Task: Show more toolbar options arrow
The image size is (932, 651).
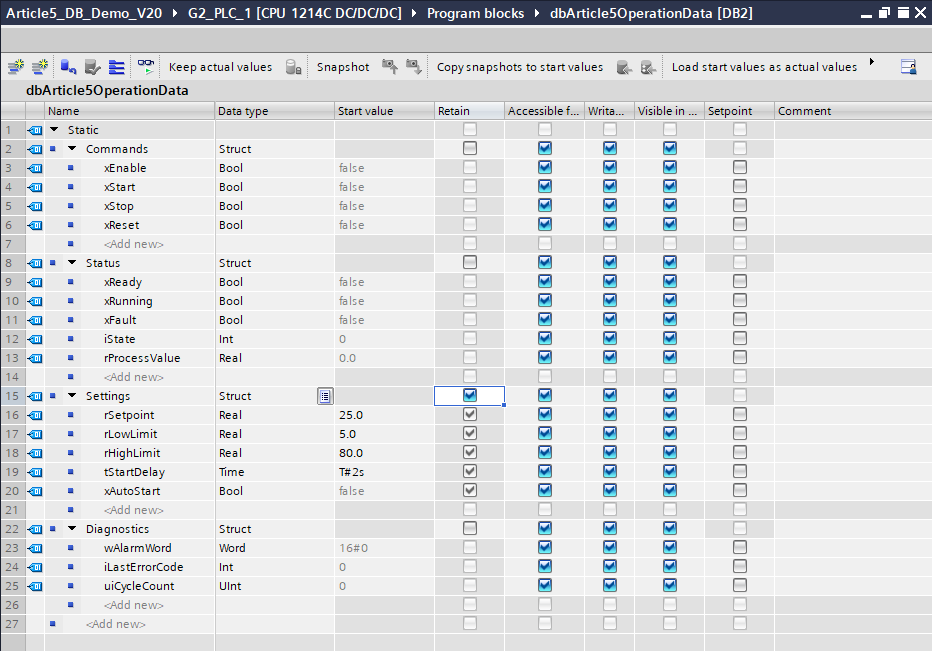Action: pos(871,61)
